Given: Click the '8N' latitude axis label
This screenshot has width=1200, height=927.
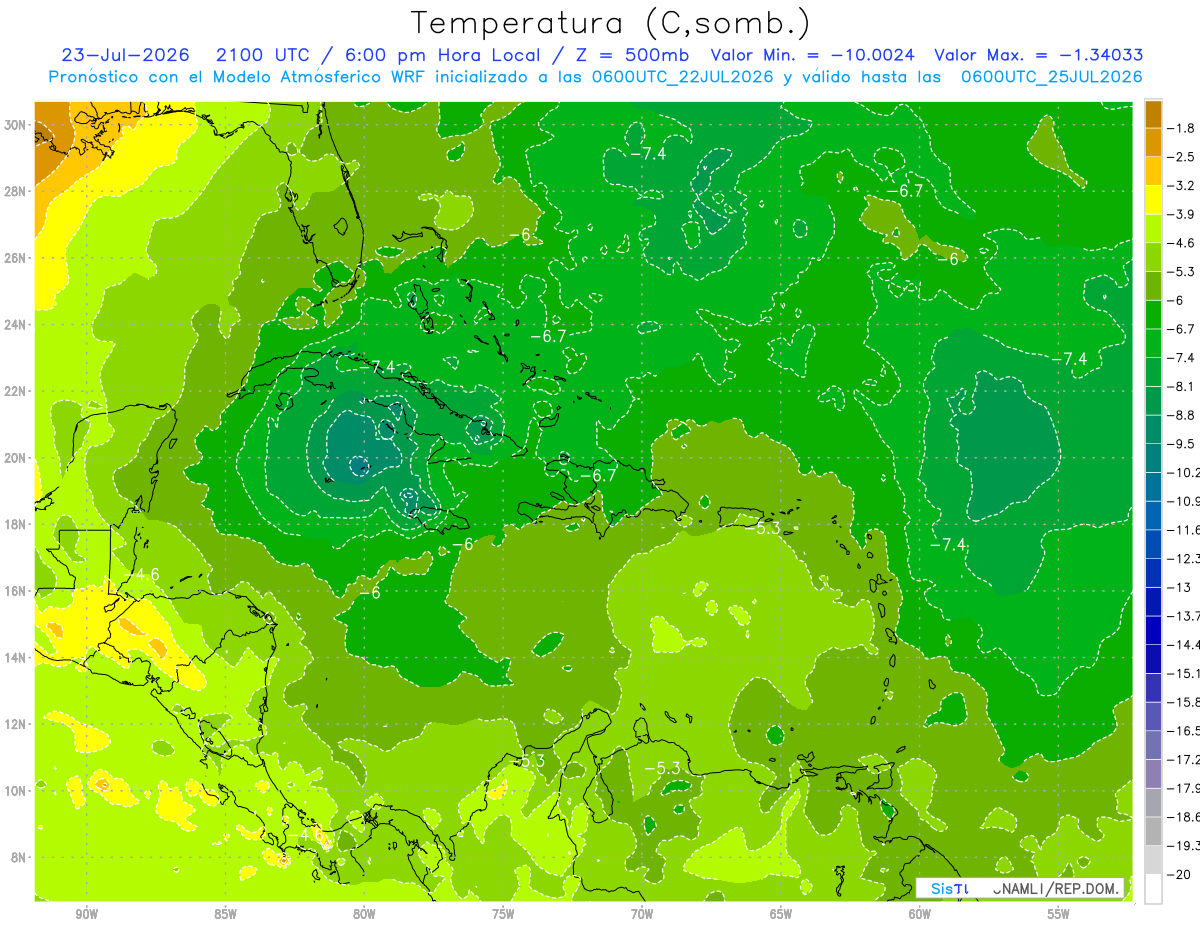Looking at the screenshot, I should pyautogui.click(x=18, y=857).
